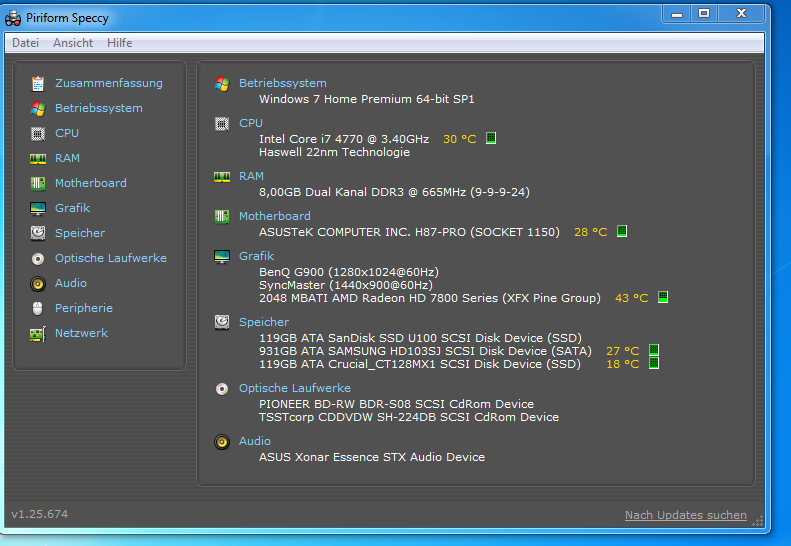791x546 pixels.
Task: Click green temperature indicator next to motherboard 28 °C
Action: tap(622, 231)
